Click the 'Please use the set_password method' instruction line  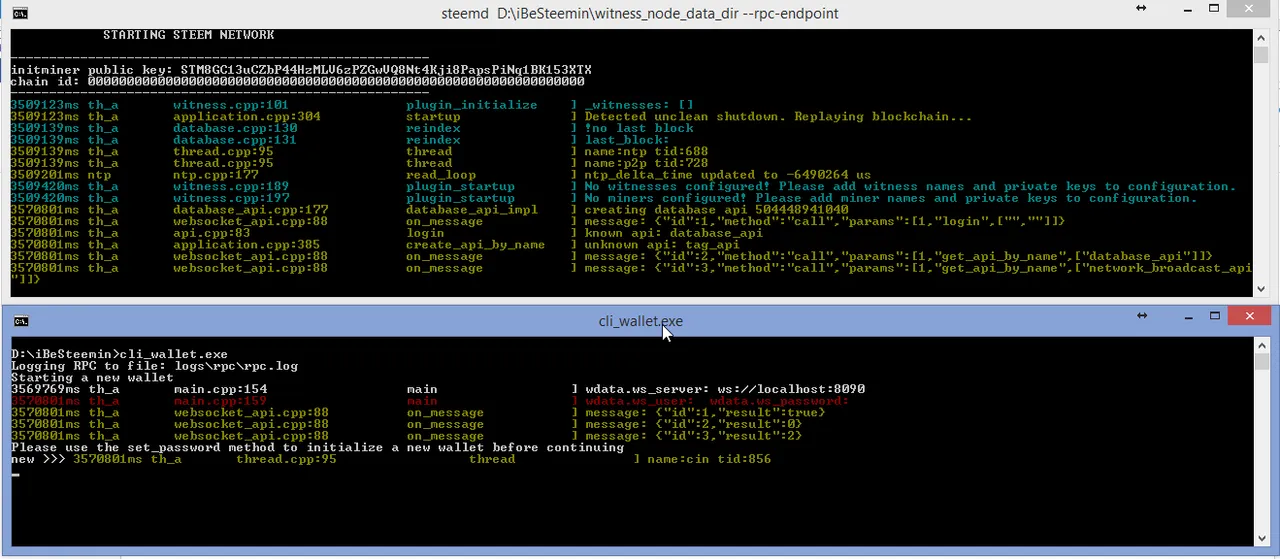[317, 448]
